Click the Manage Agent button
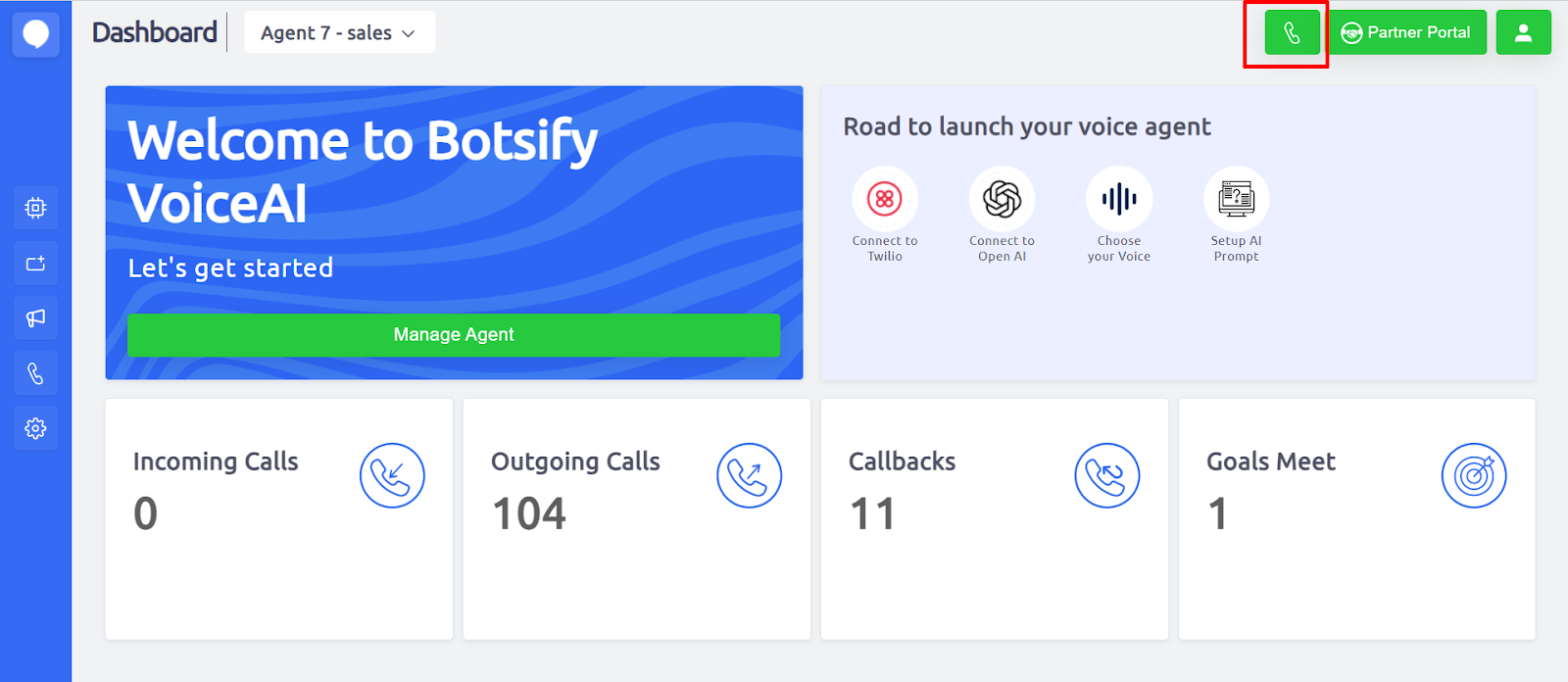This screenshot has height=682, width=1568. click(x=454, y=335)
